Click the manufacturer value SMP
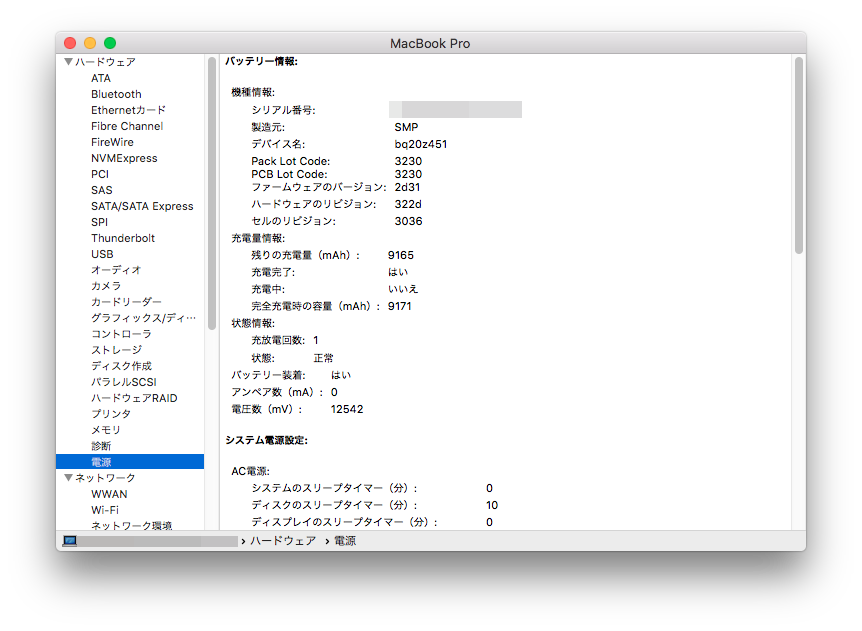The width and height of the screenshot is (862, 631). [406, 127]
